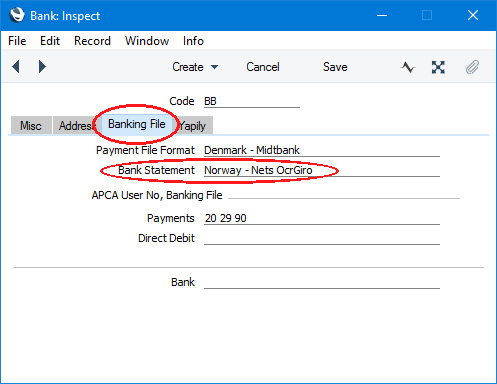Image resolution: width=497 pixels, height=384 pixels.
Task: Save the bank record
Action: coord(335,67)
